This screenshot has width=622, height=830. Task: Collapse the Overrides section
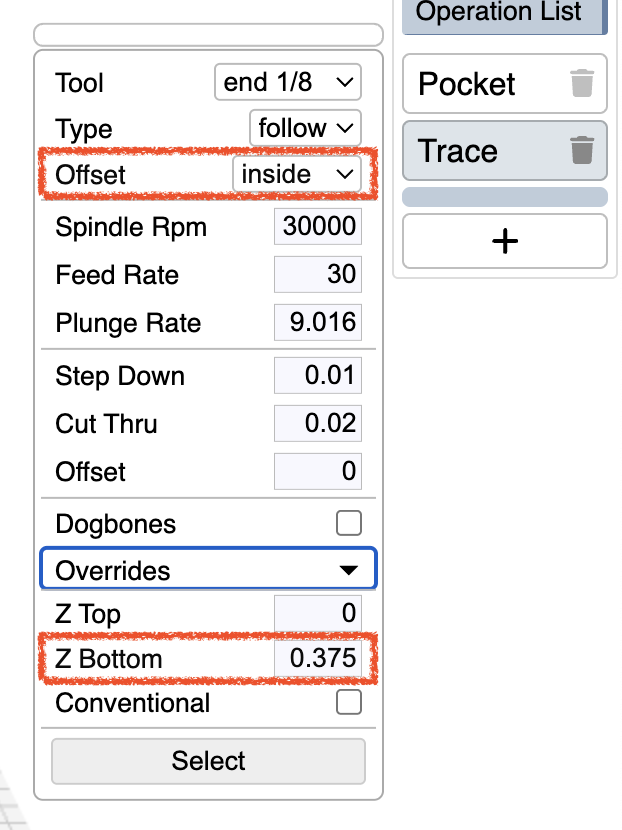pos(208,570)
